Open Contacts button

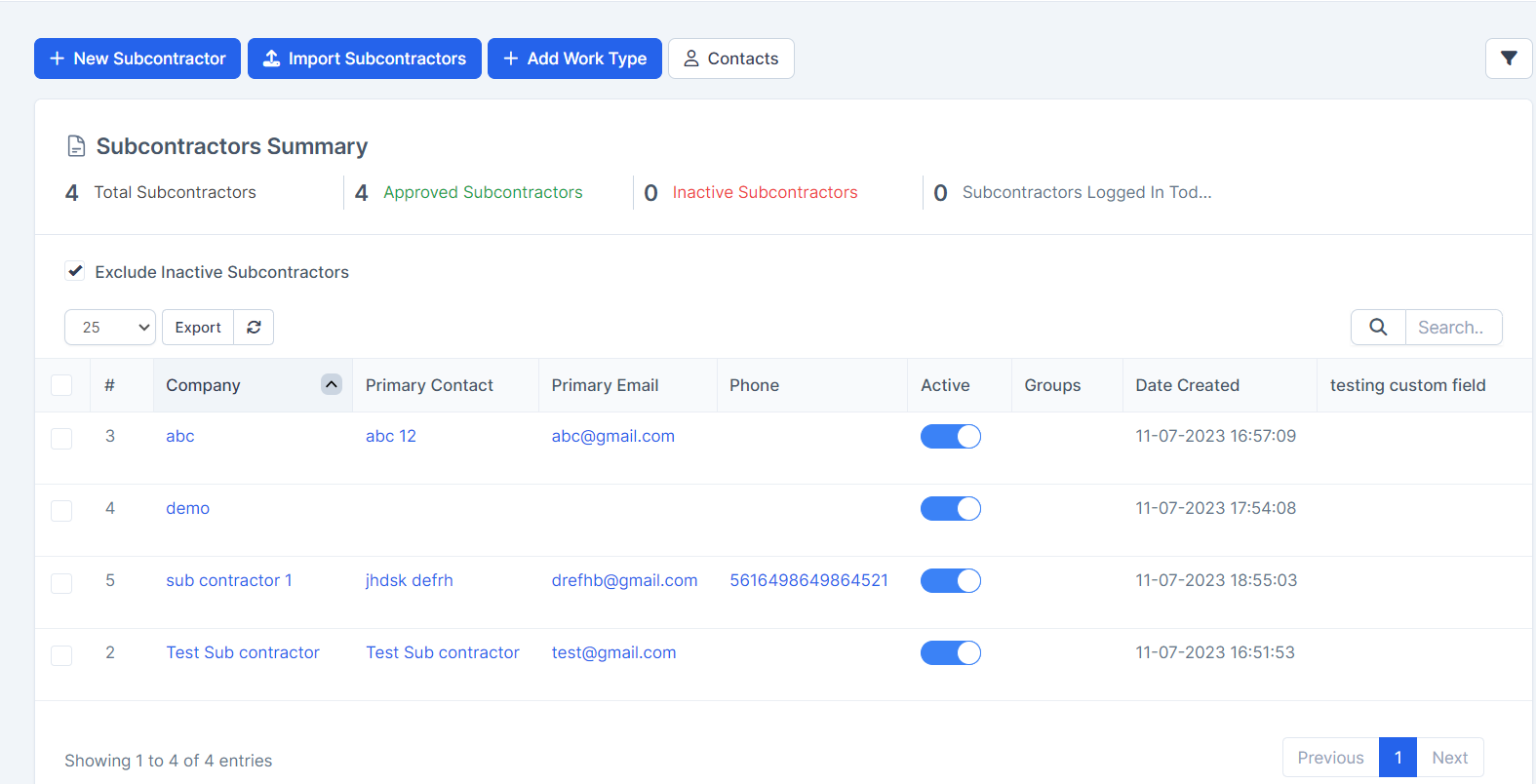[x=731, y=59]
